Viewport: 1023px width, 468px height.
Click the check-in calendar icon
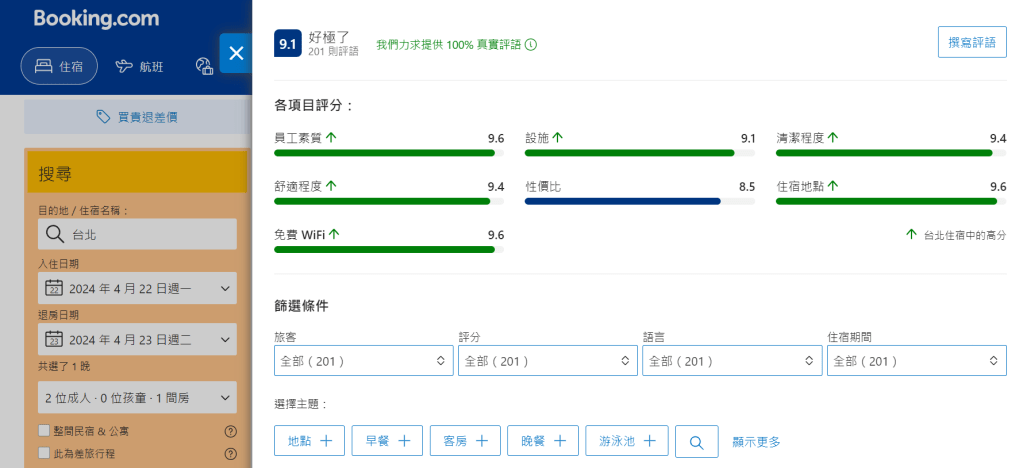click(x=54, y=290)
